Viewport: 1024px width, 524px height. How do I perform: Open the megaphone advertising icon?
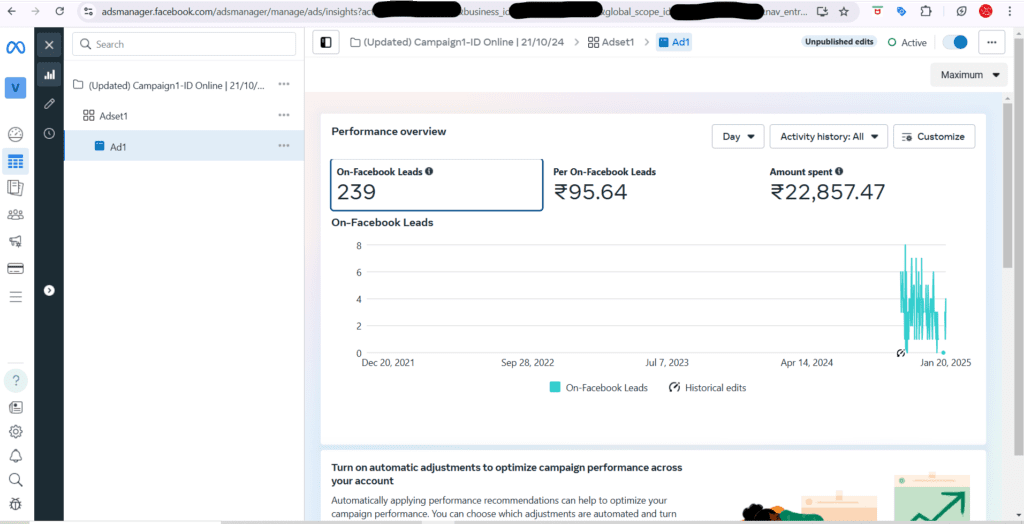click(x=16, y=241)
